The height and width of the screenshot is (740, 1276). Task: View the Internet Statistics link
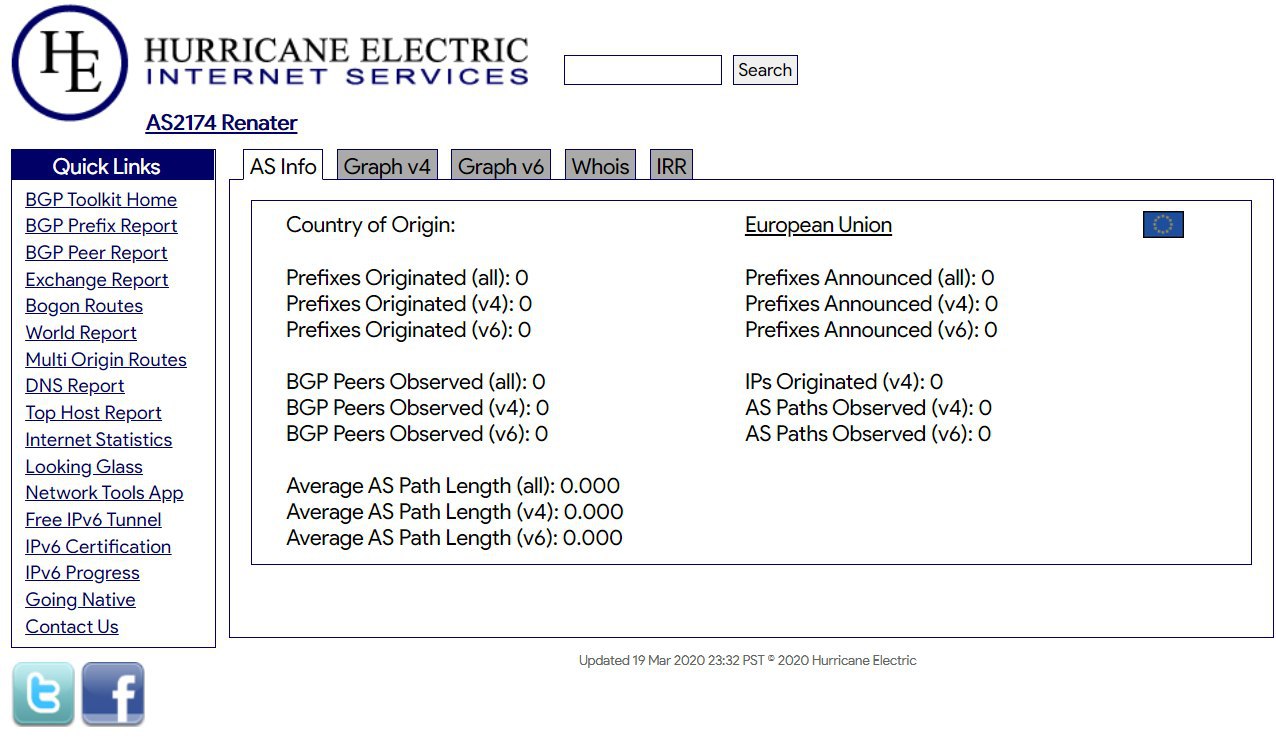click(x=99, y=440)
